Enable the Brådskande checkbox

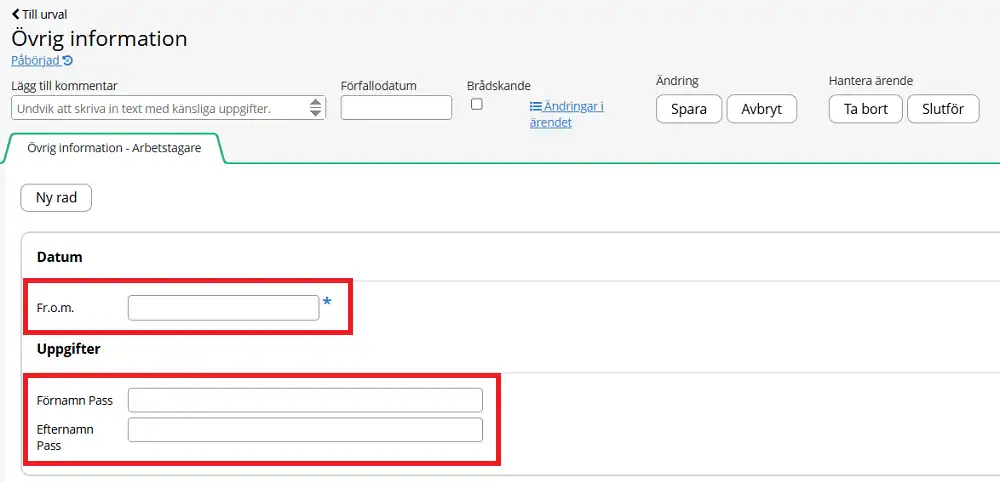click(x=477, y=104)
